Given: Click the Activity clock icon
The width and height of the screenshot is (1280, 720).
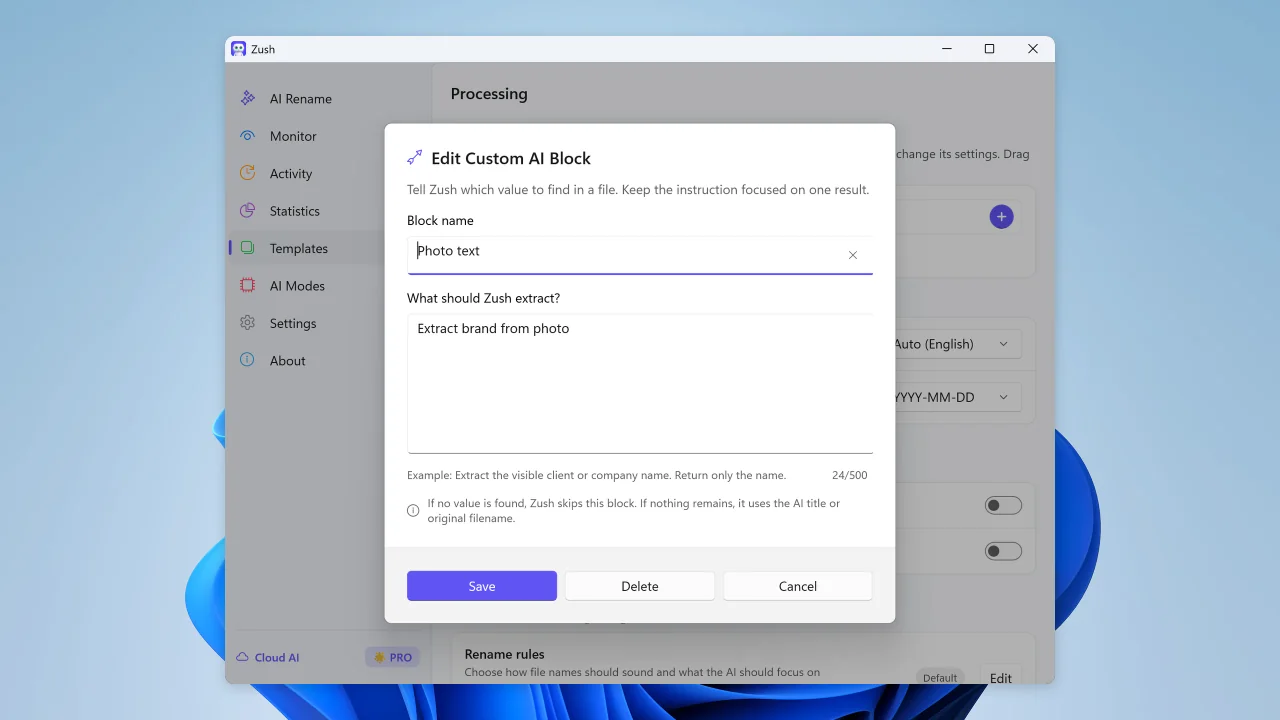Looking at the screenshot, I should tap(247, 173).
